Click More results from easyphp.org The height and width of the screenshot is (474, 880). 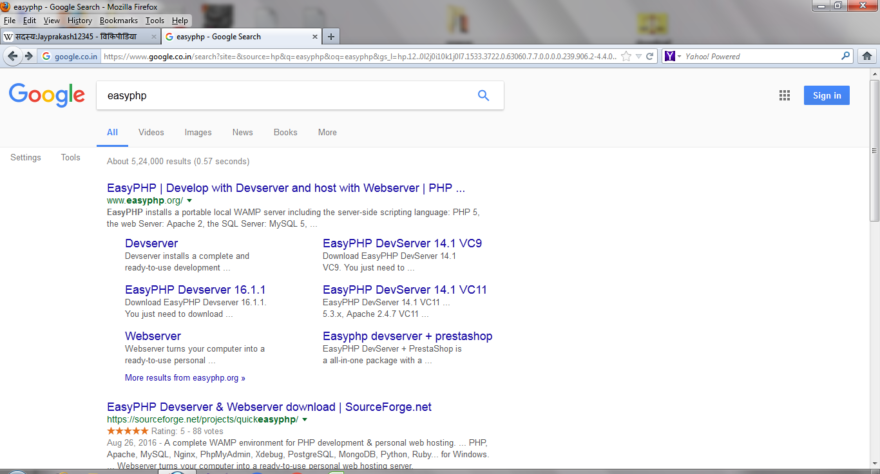coord(185,378)
